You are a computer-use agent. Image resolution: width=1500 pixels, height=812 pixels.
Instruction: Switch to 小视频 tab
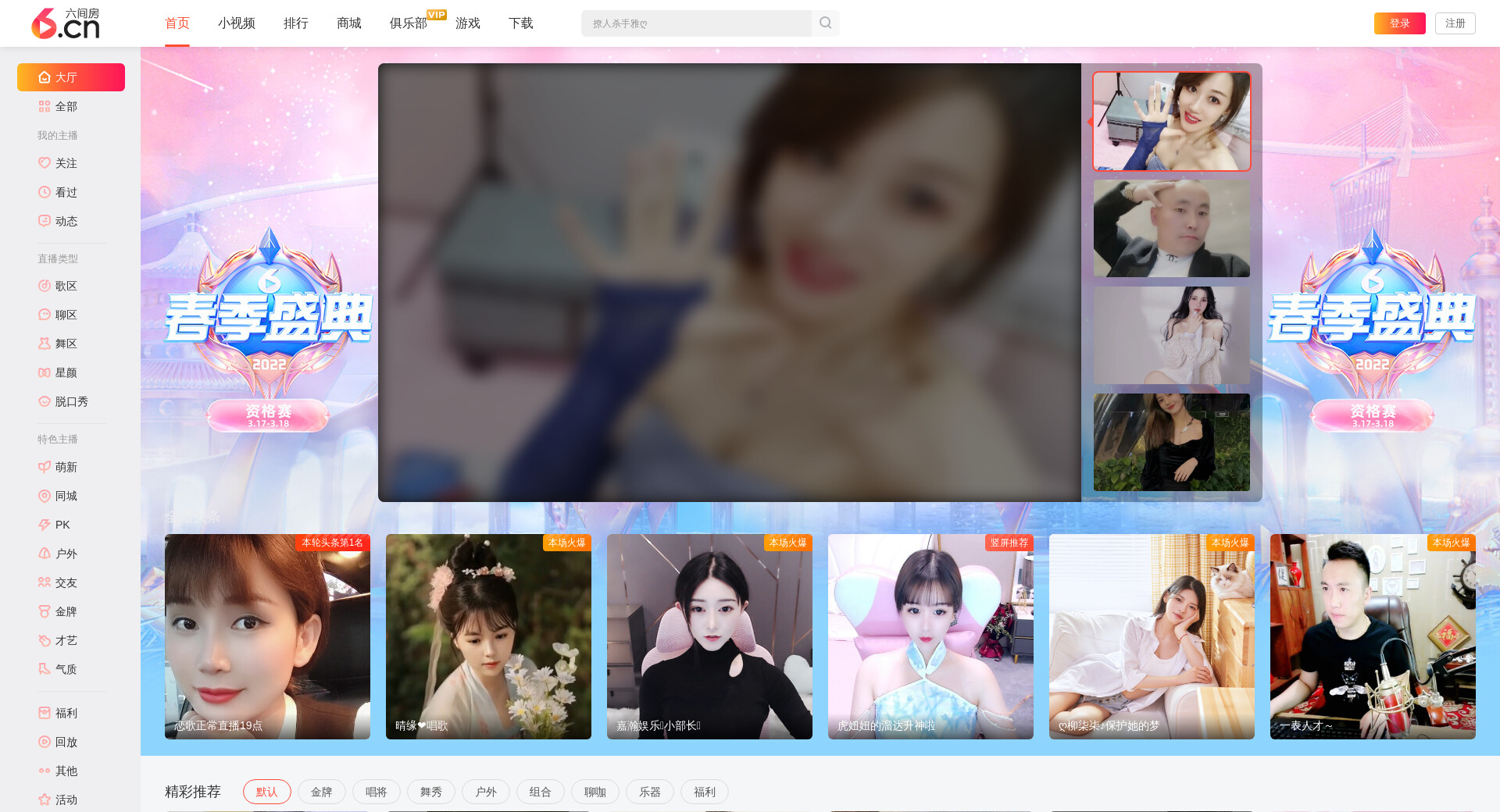[x=236, y=23]
